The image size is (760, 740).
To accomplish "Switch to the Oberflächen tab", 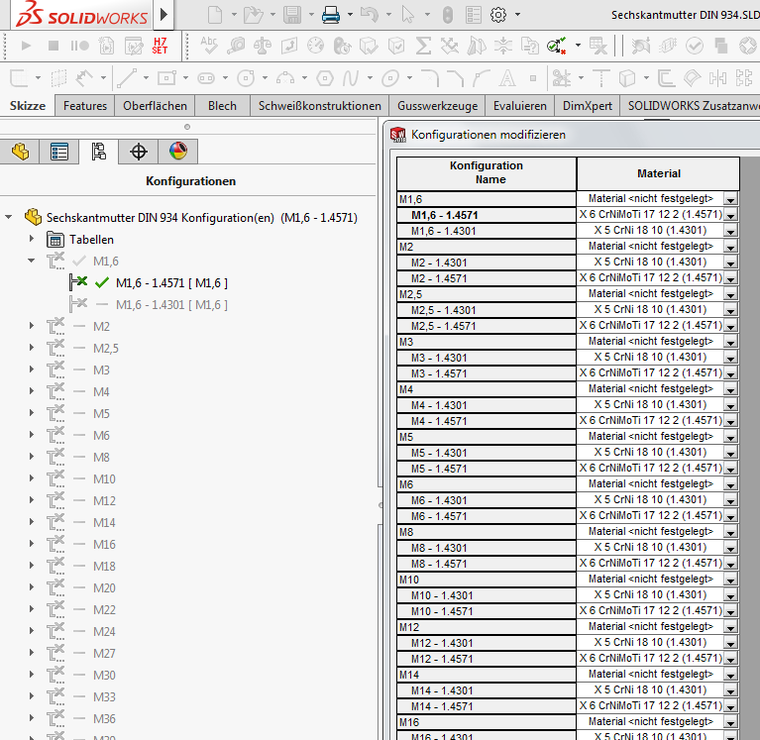I will point(155,106).
